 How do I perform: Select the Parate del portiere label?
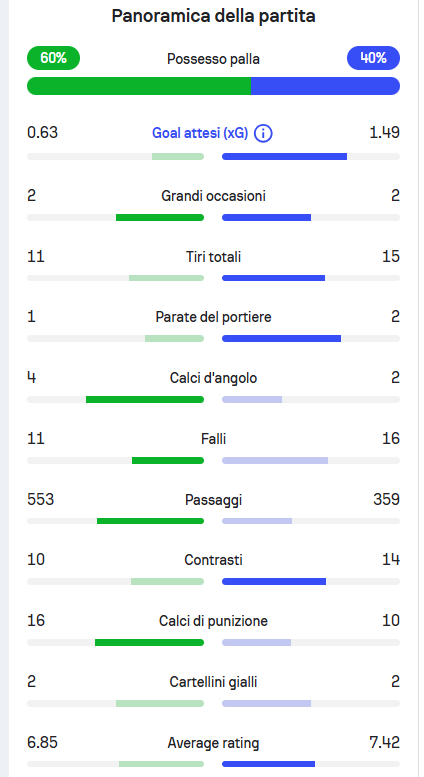click(x=213, y=317)
